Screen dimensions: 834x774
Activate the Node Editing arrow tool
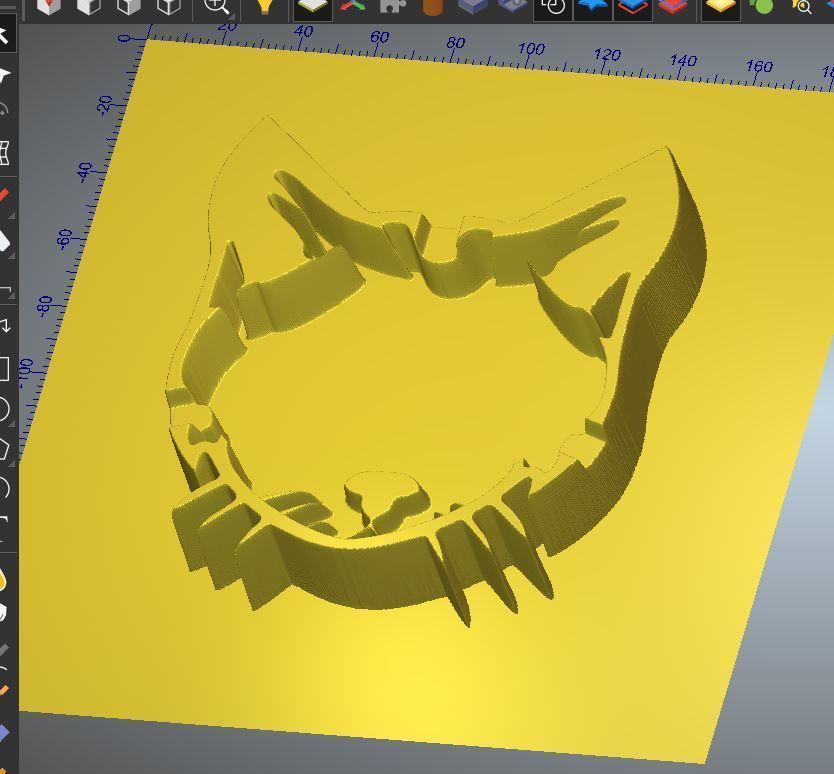click(x=4, y=74)
